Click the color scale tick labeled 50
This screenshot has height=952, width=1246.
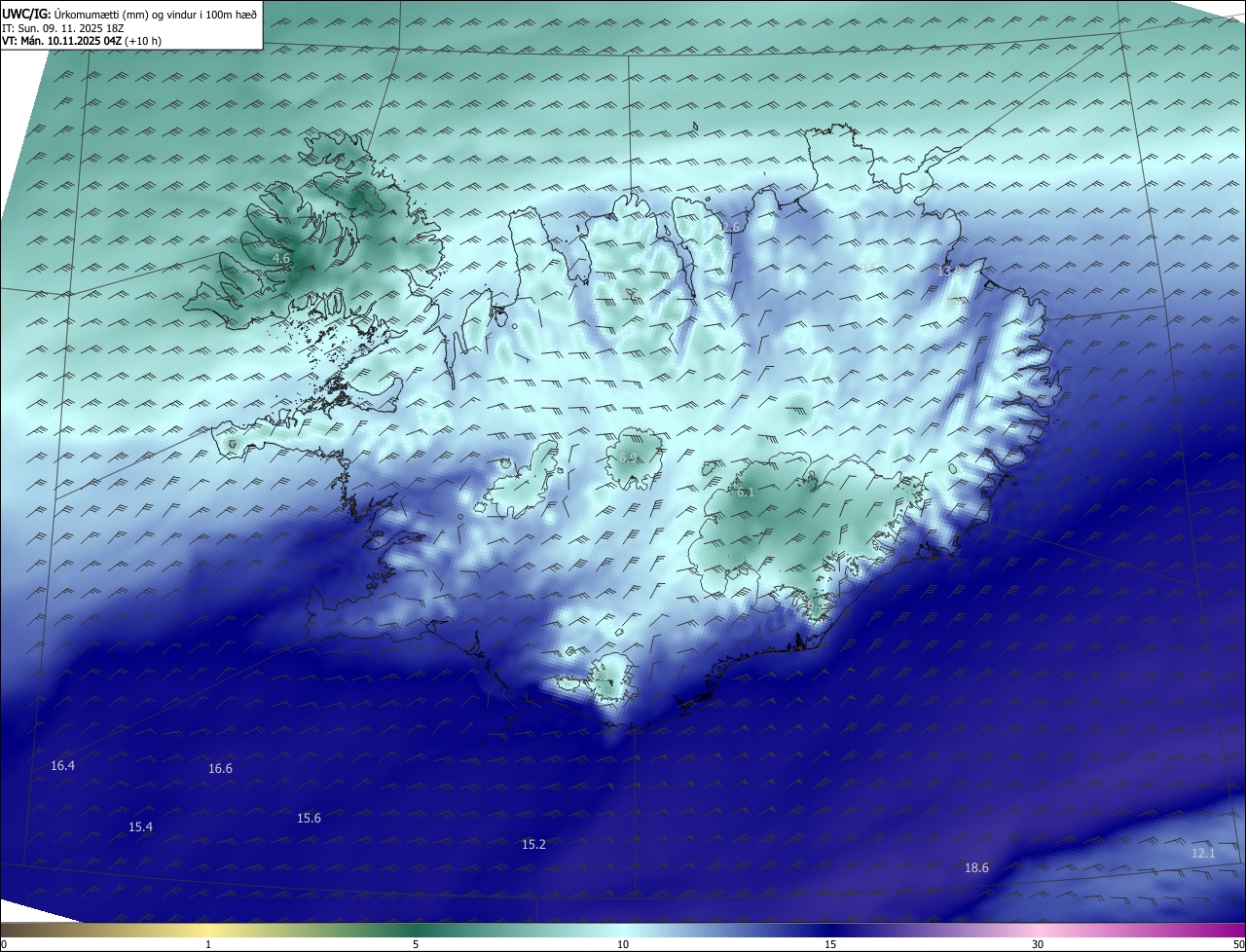1238,944
